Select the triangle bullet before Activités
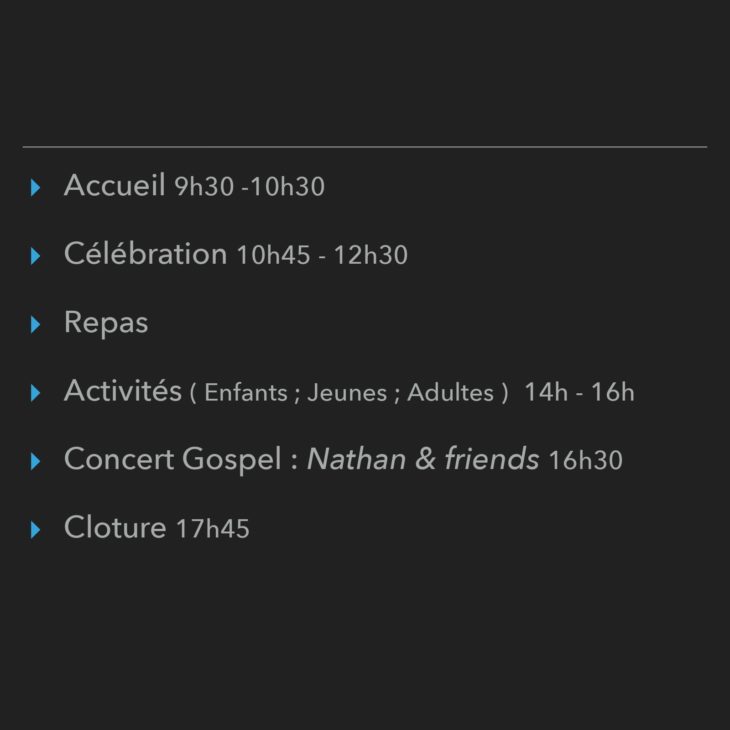Viewport: 730px width, 730px height. [35, 393]
